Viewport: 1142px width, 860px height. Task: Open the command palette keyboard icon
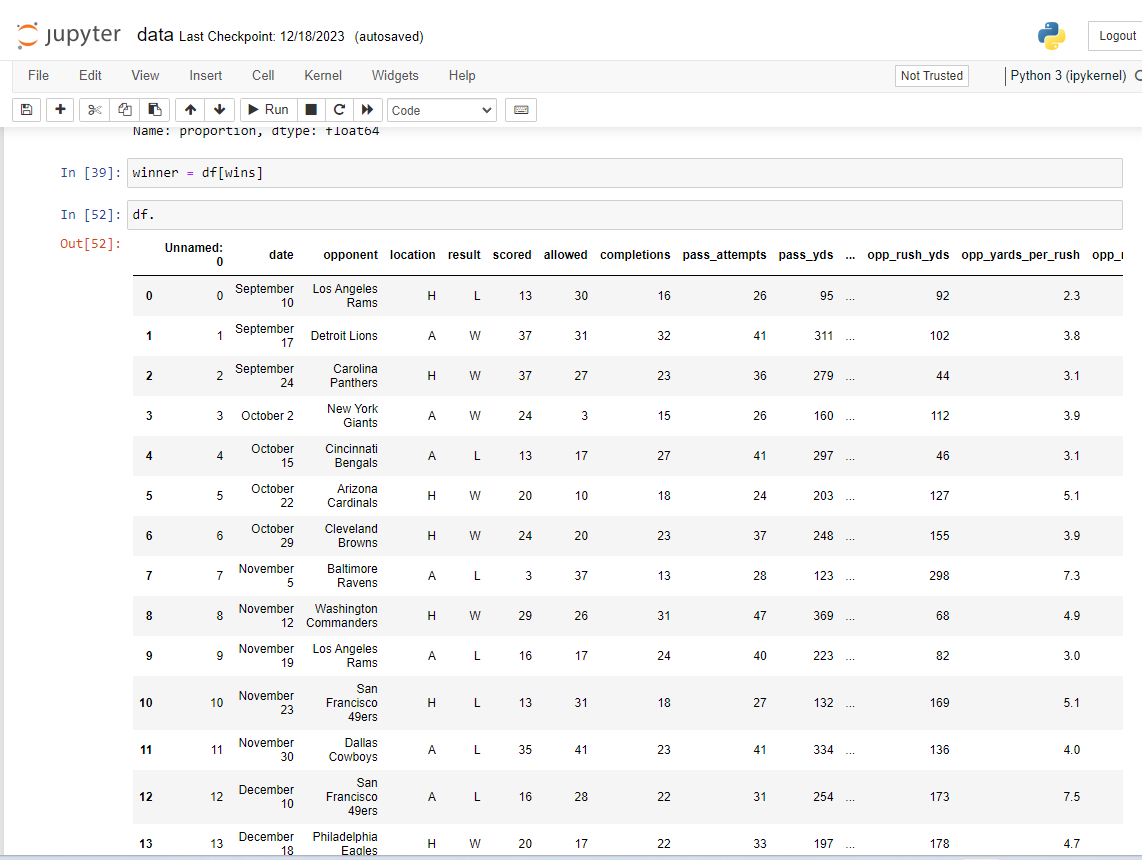521,110
